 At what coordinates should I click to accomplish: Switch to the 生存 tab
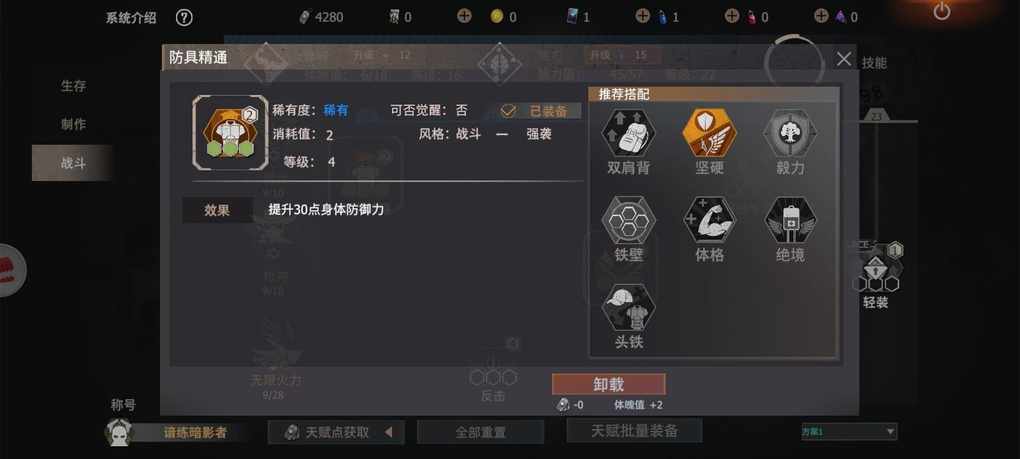[x=73, y=86]
